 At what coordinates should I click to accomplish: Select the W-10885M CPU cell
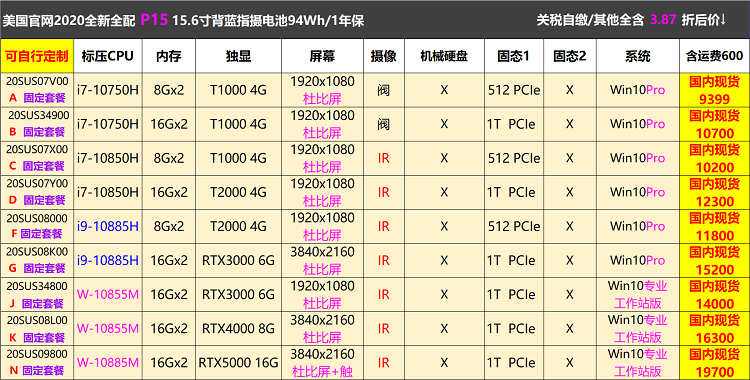[x=108, y=363]
